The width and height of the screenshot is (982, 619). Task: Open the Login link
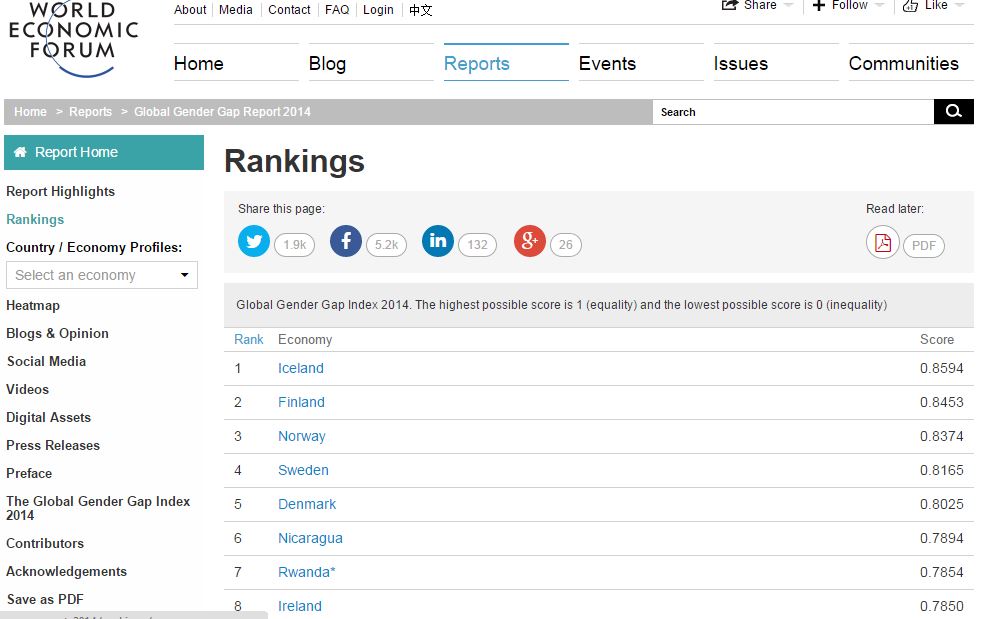378,9
